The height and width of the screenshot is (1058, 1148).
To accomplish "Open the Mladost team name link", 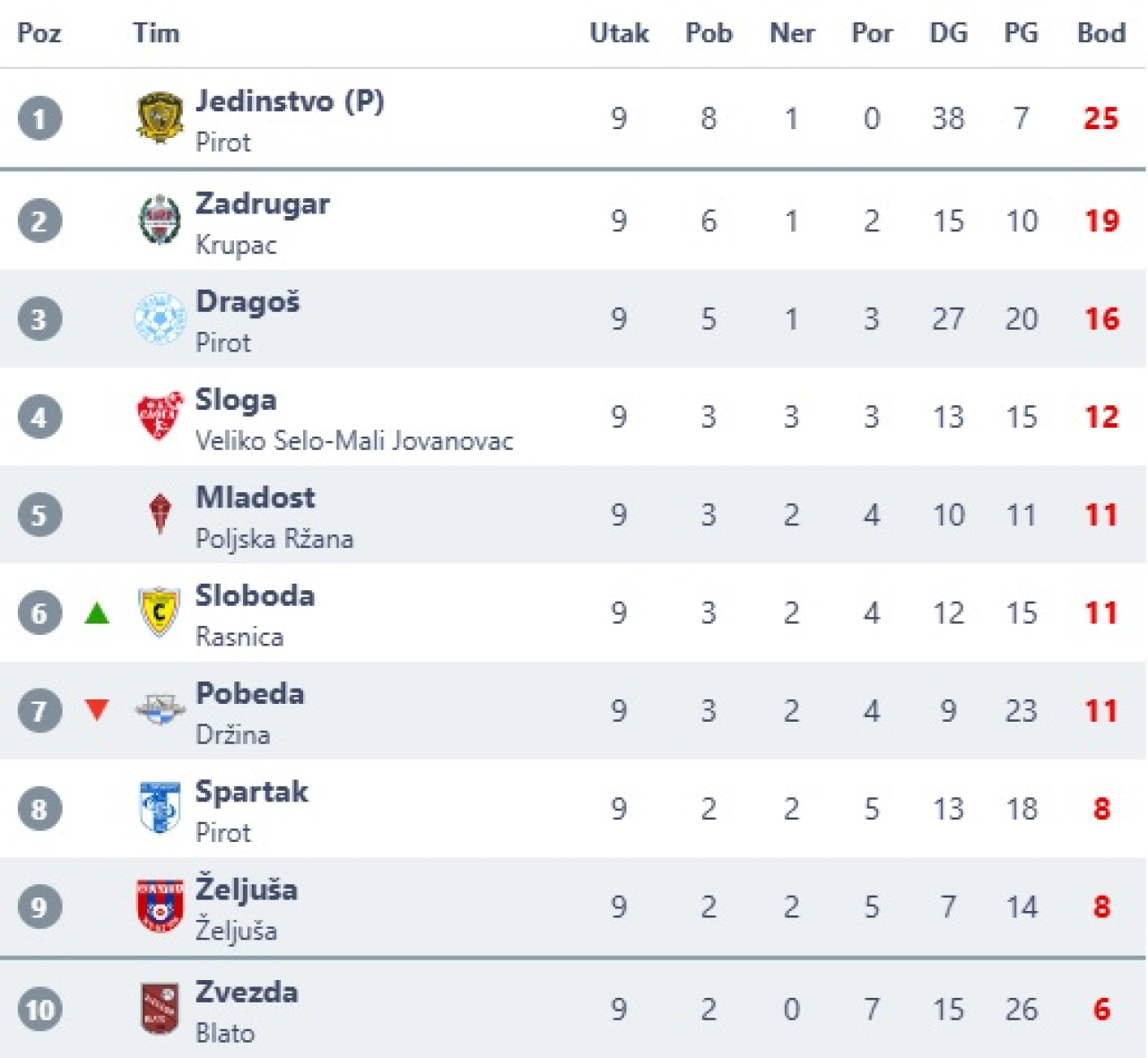I will tap(256, 498).
